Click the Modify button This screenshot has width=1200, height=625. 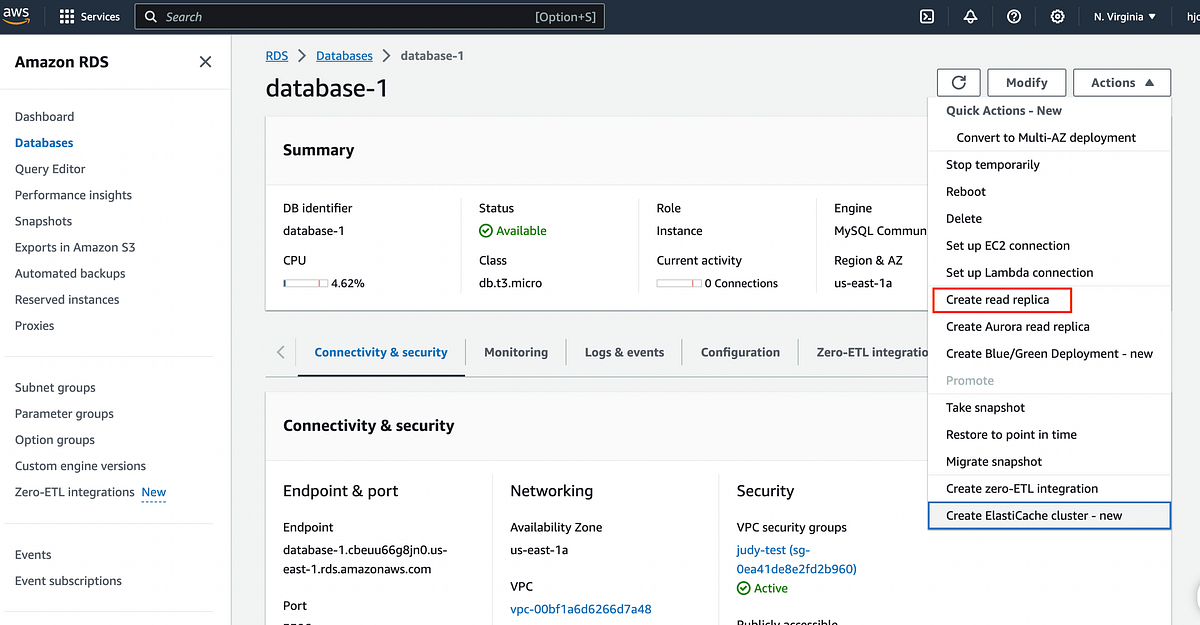pos(1026,82)
